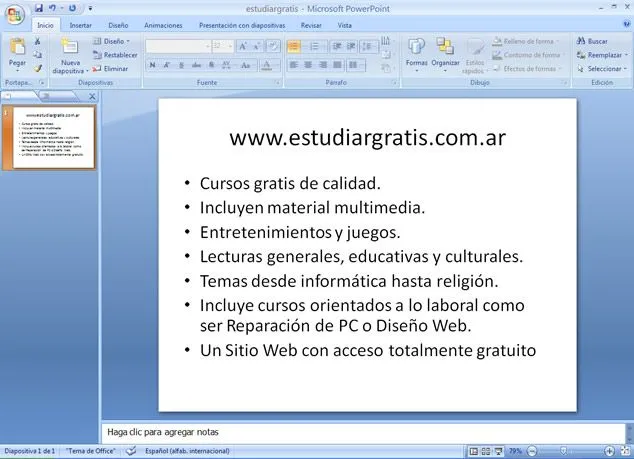This screenshot has width=634, height=459.
Task: Open character spacing options
Action: (226, 65)
